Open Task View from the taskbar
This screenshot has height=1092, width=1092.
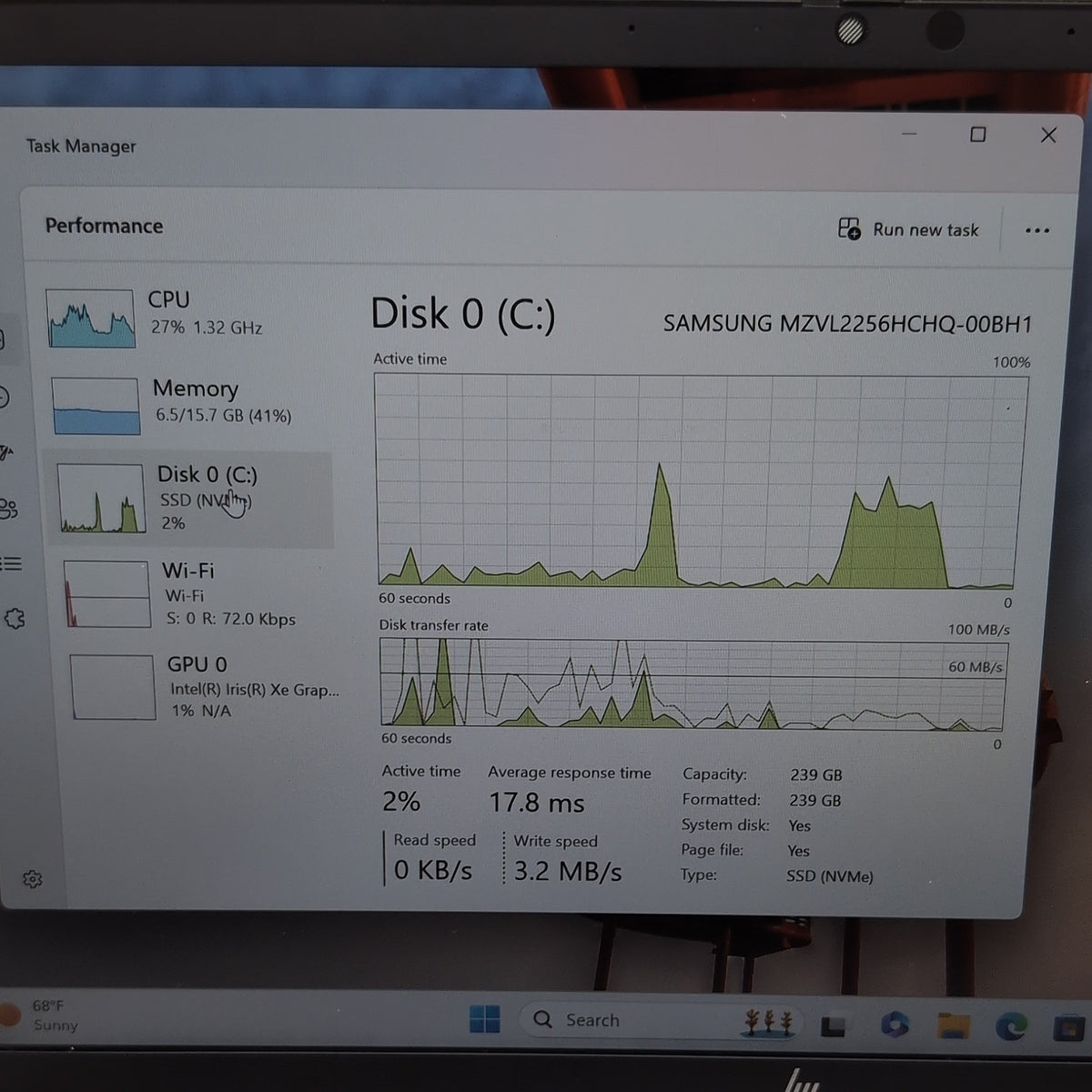pyautogui.click(x=834, y=1026)
